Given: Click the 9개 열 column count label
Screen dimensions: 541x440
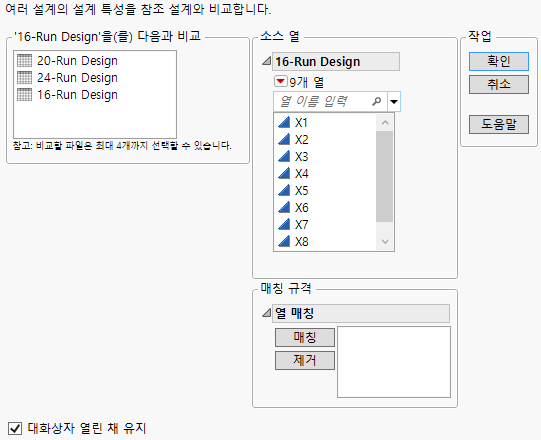Looking at the screenshot, I should (x=306, y=82).
